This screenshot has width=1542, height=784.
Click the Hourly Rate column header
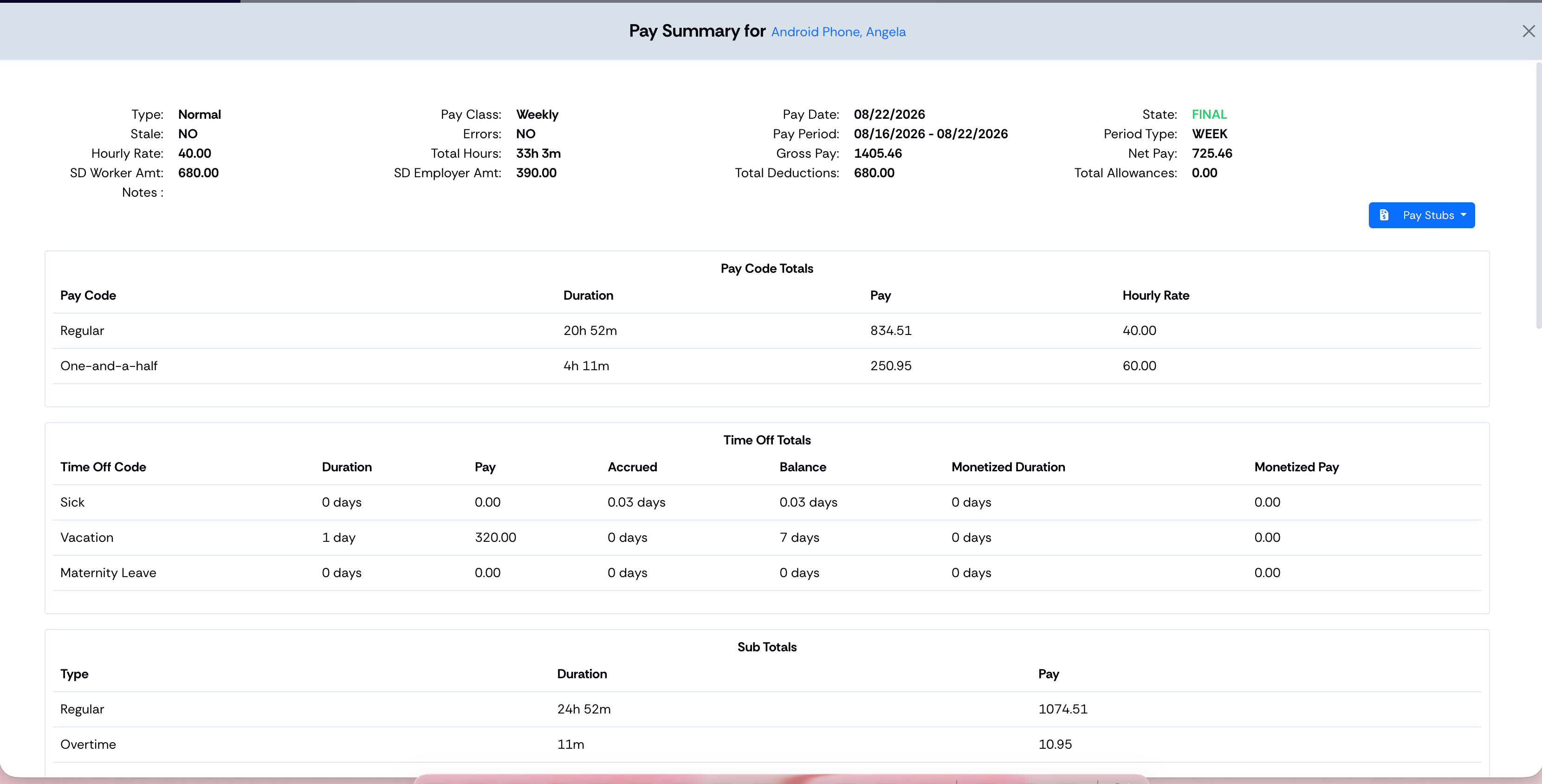click(x=1155, y=296)
